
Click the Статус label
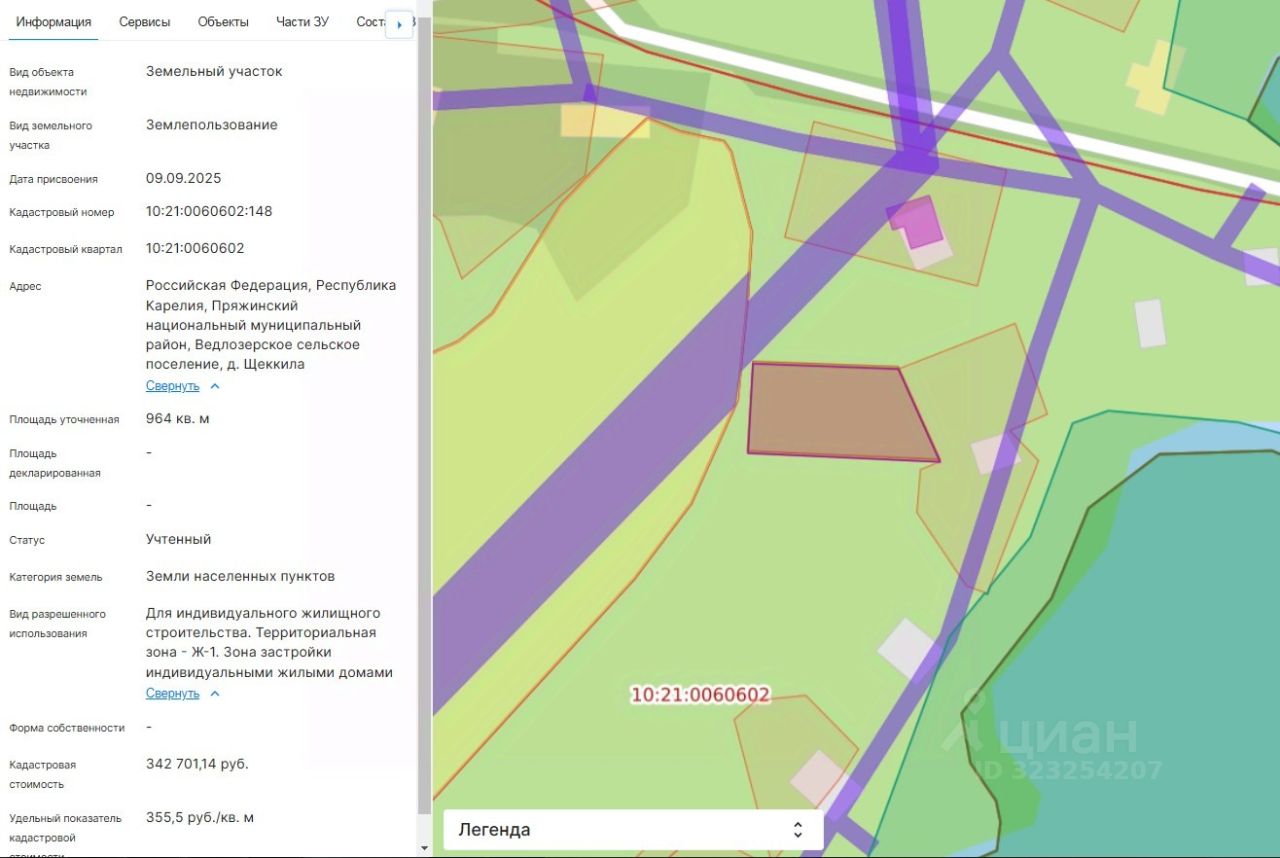tap(27, 540)
